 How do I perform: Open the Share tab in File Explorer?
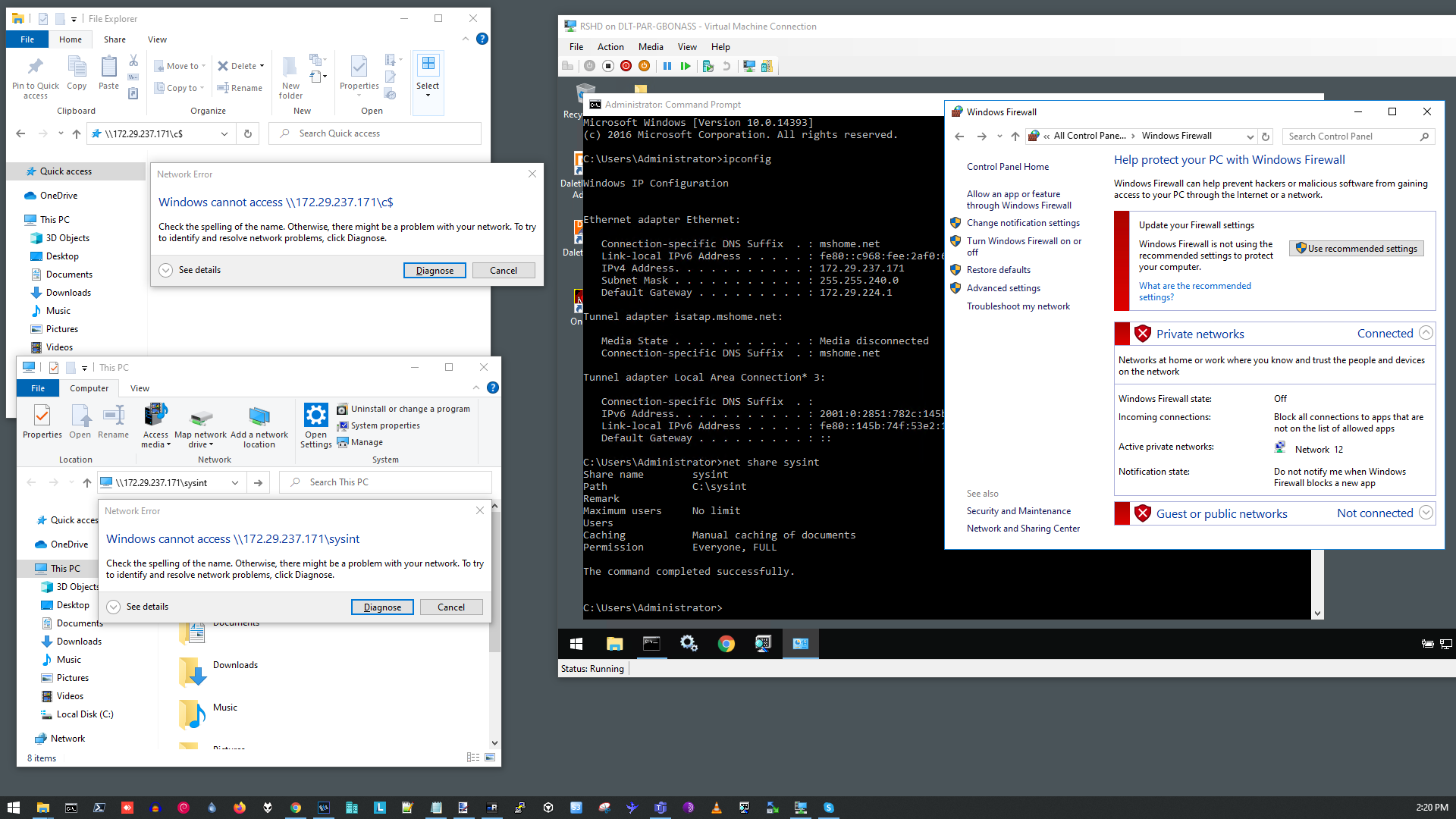pos(115,39)
